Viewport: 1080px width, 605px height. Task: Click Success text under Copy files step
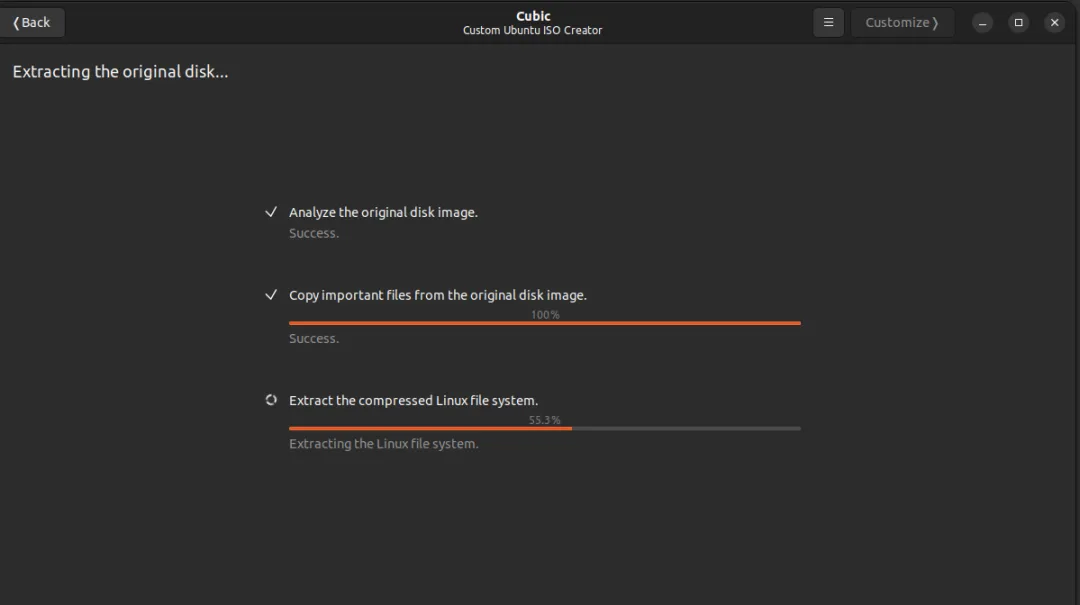tap(313, 338)
